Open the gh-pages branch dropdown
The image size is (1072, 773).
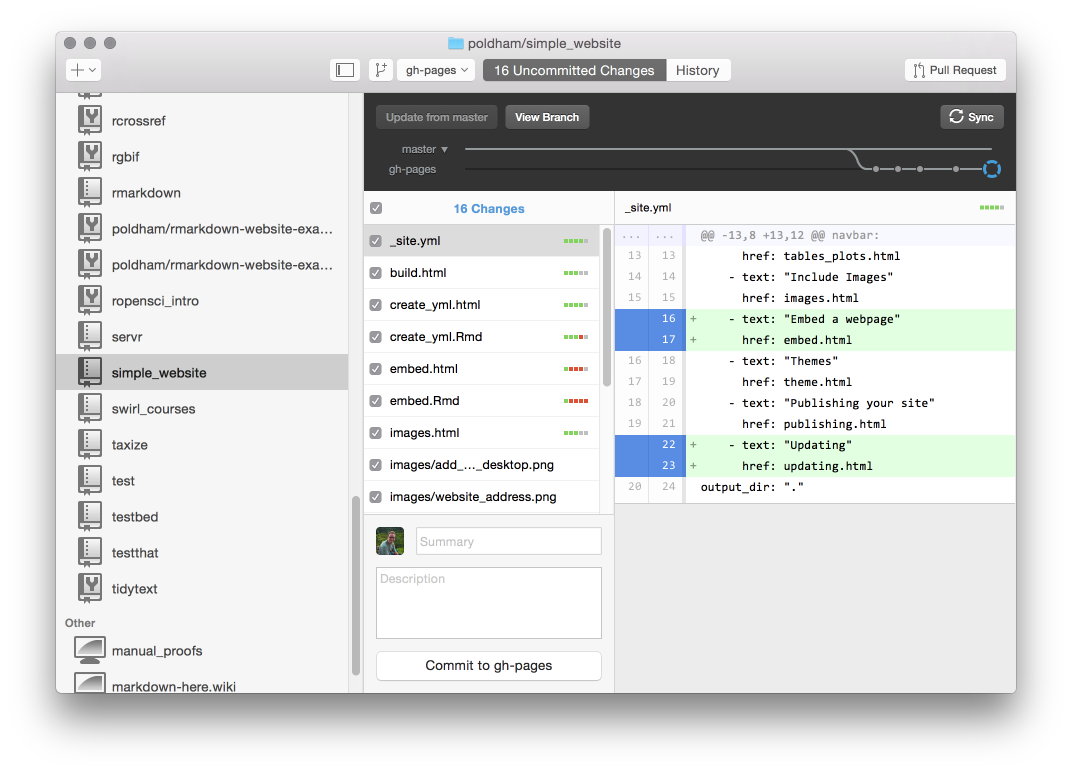click(x=436, y=70)
